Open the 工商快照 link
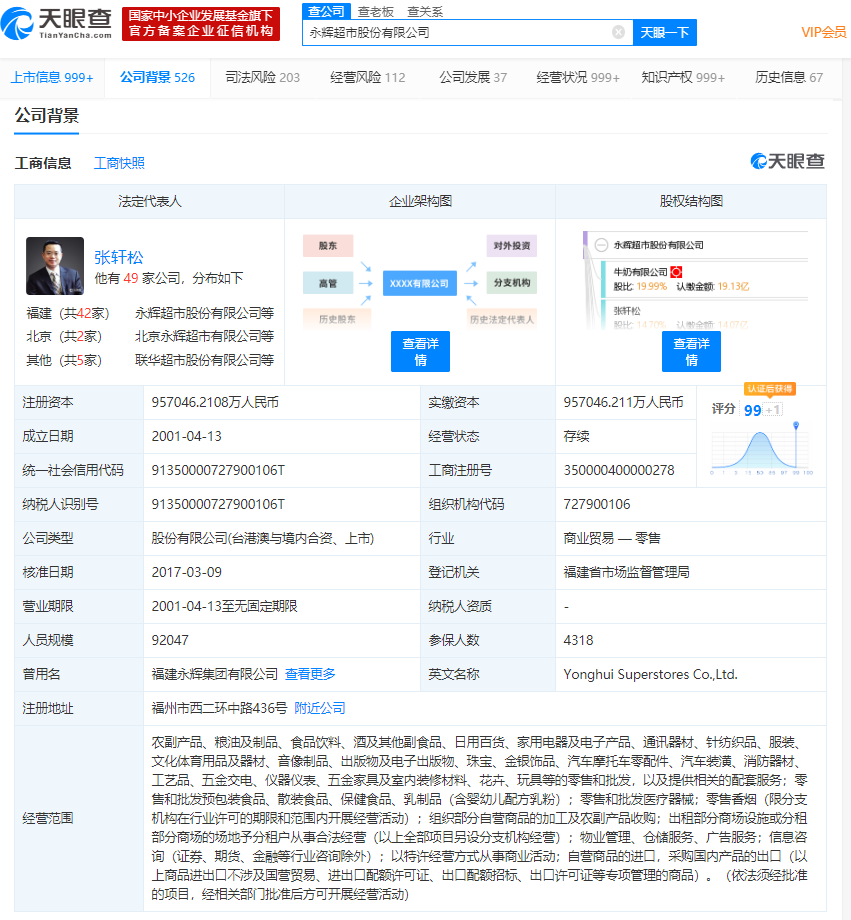 pyautogui.click(x=119, y=163)
